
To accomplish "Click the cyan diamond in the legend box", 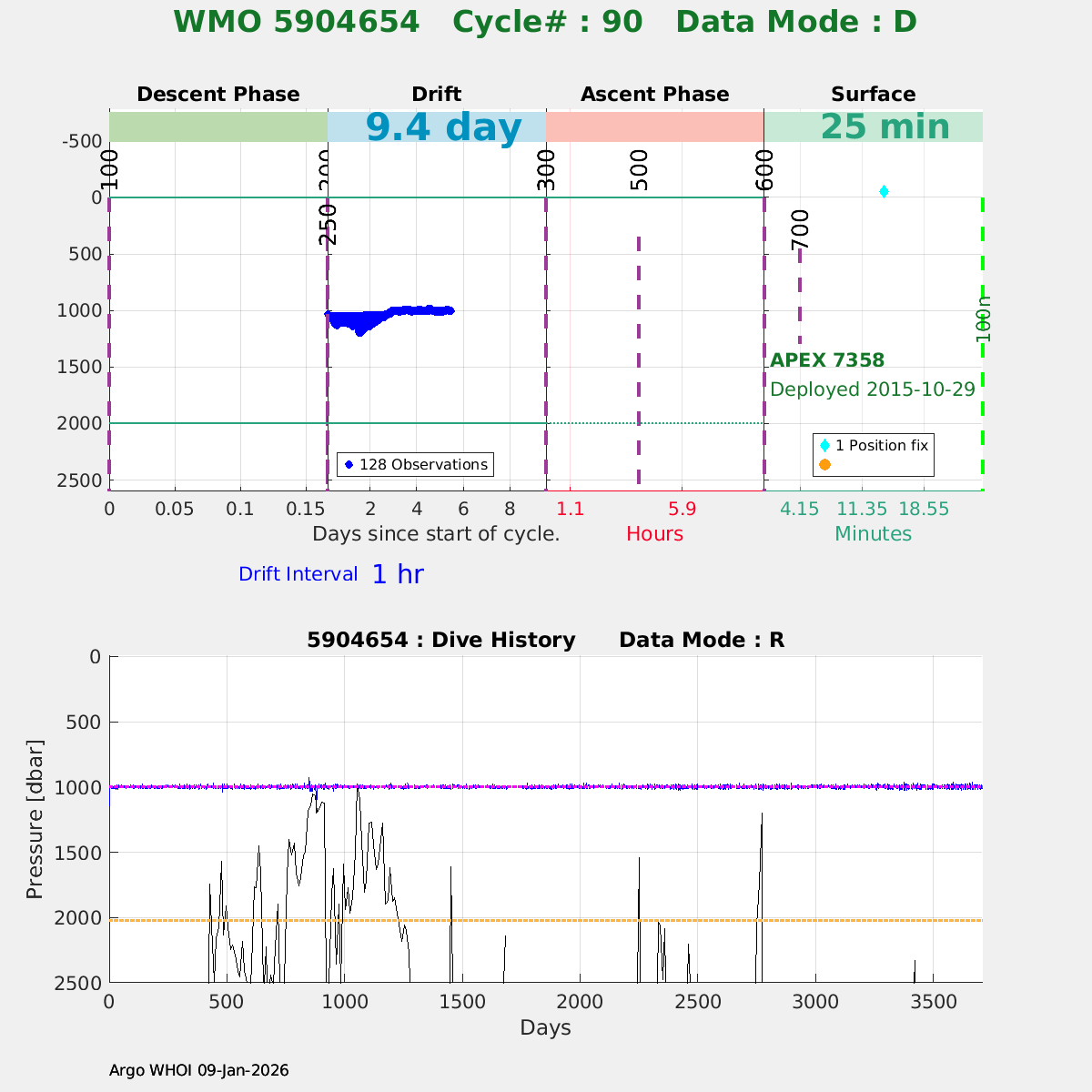I will click(824, 445).
